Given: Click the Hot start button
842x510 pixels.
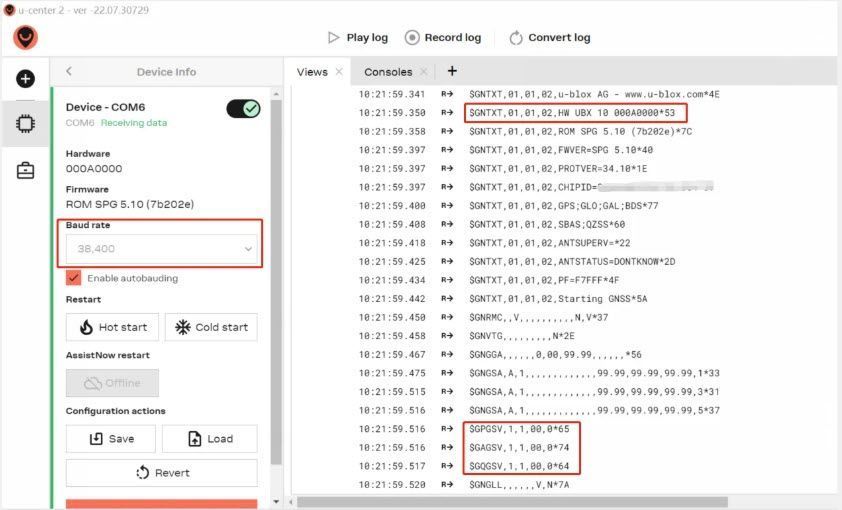Looking at the screenshot, I should (112, 327).
